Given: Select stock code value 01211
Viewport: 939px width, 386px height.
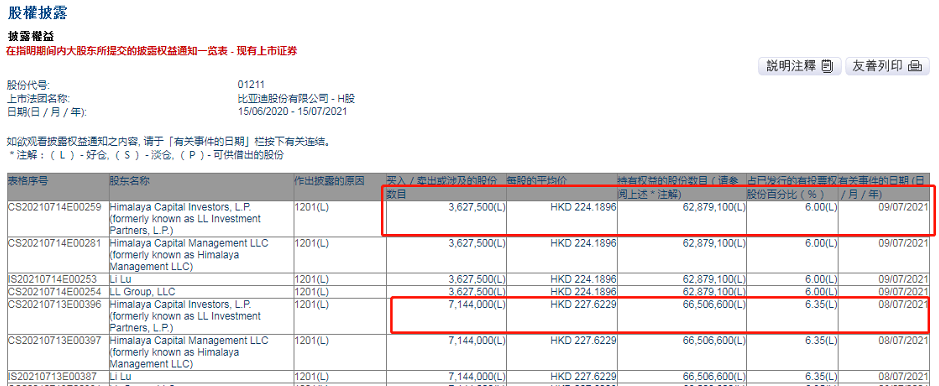Looking at the screenshot, I should (x=251, y=85).
